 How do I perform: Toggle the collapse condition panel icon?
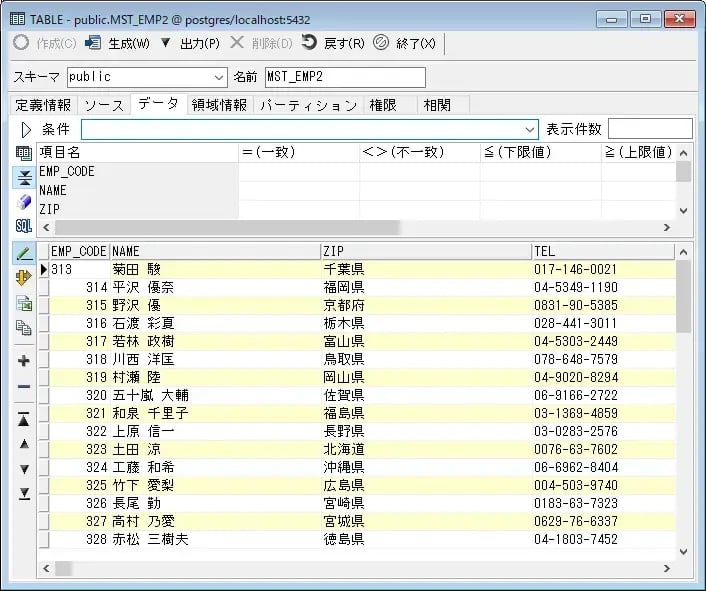pyautogui.click(x=24, y=177)
